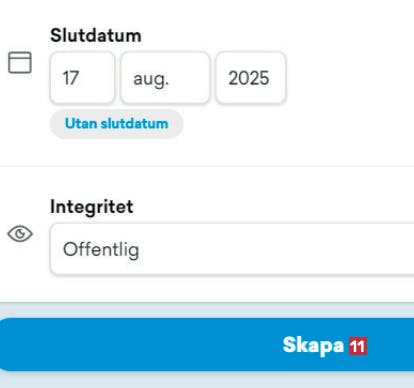The width and height of the screenshot is (414, 388).
Task: Change the end month from aug.
Action: click(165, 78)
